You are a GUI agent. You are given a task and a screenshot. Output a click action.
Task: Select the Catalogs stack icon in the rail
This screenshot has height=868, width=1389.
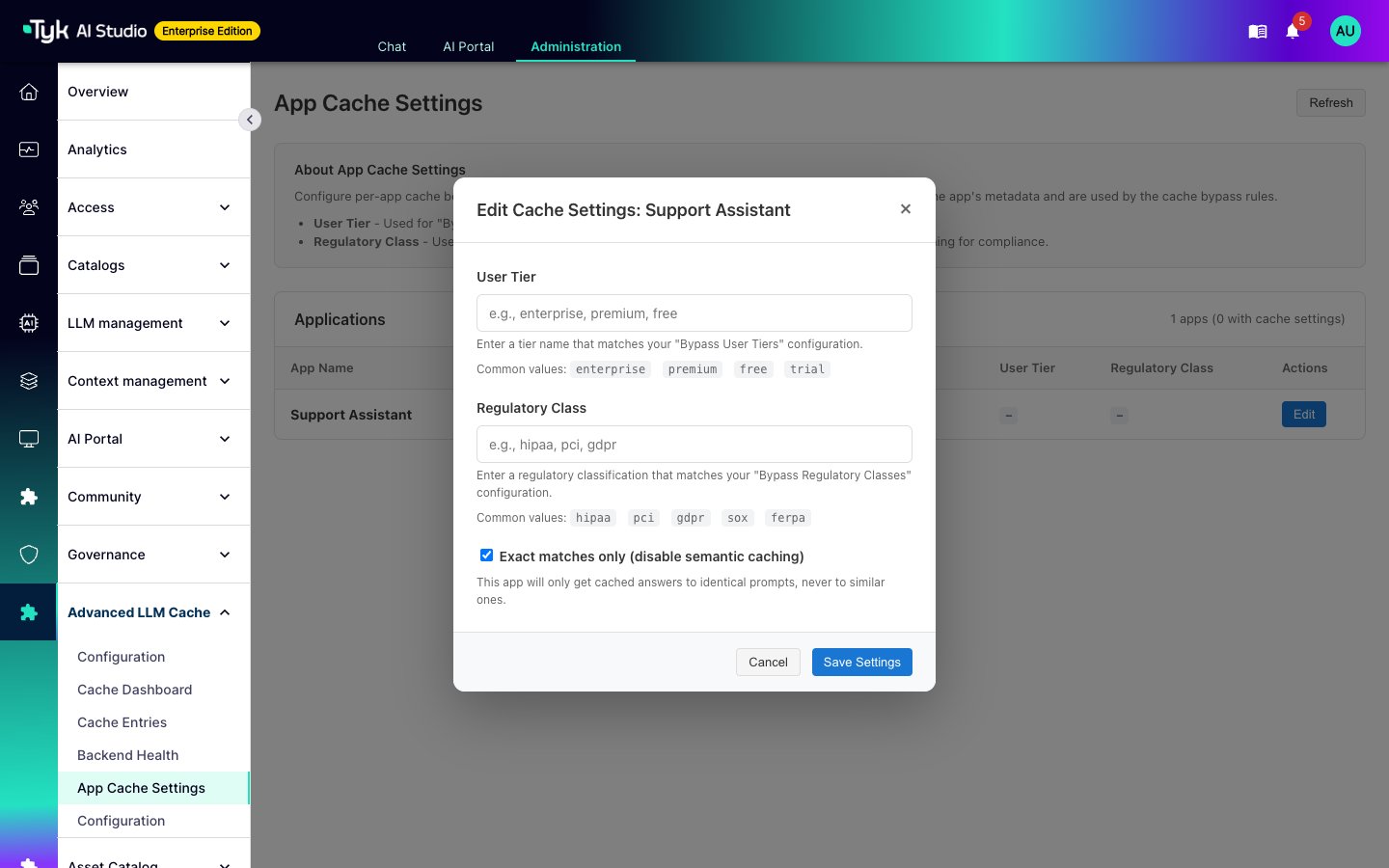(29, 265)
